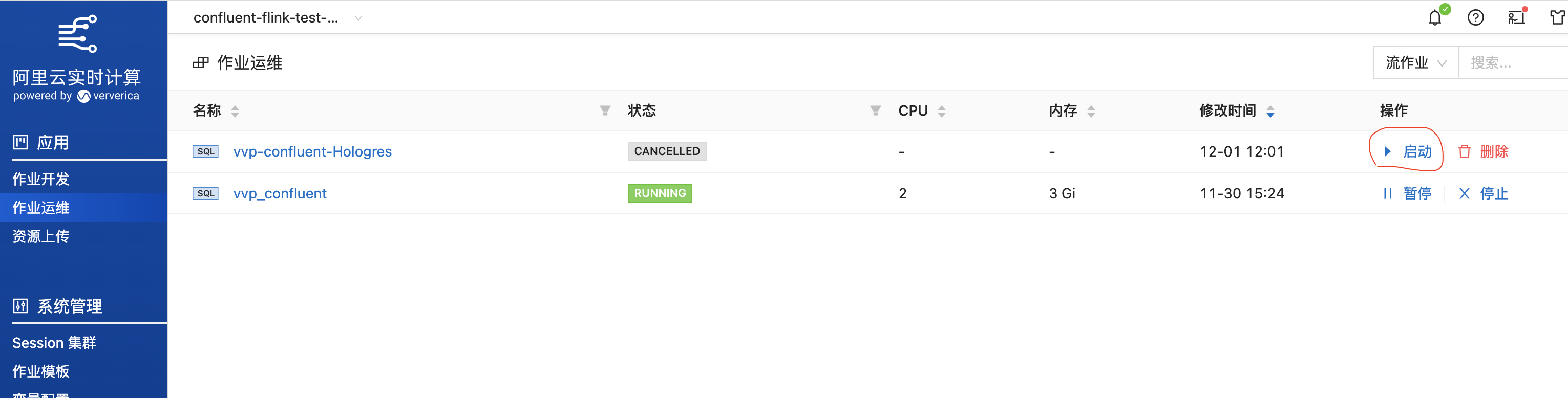Image resolution: width=1568 pixels, height=398 pixels.
Task: Start the vvp-confluent-Hologres job with 启动
Action: (x=1409, y=151)
